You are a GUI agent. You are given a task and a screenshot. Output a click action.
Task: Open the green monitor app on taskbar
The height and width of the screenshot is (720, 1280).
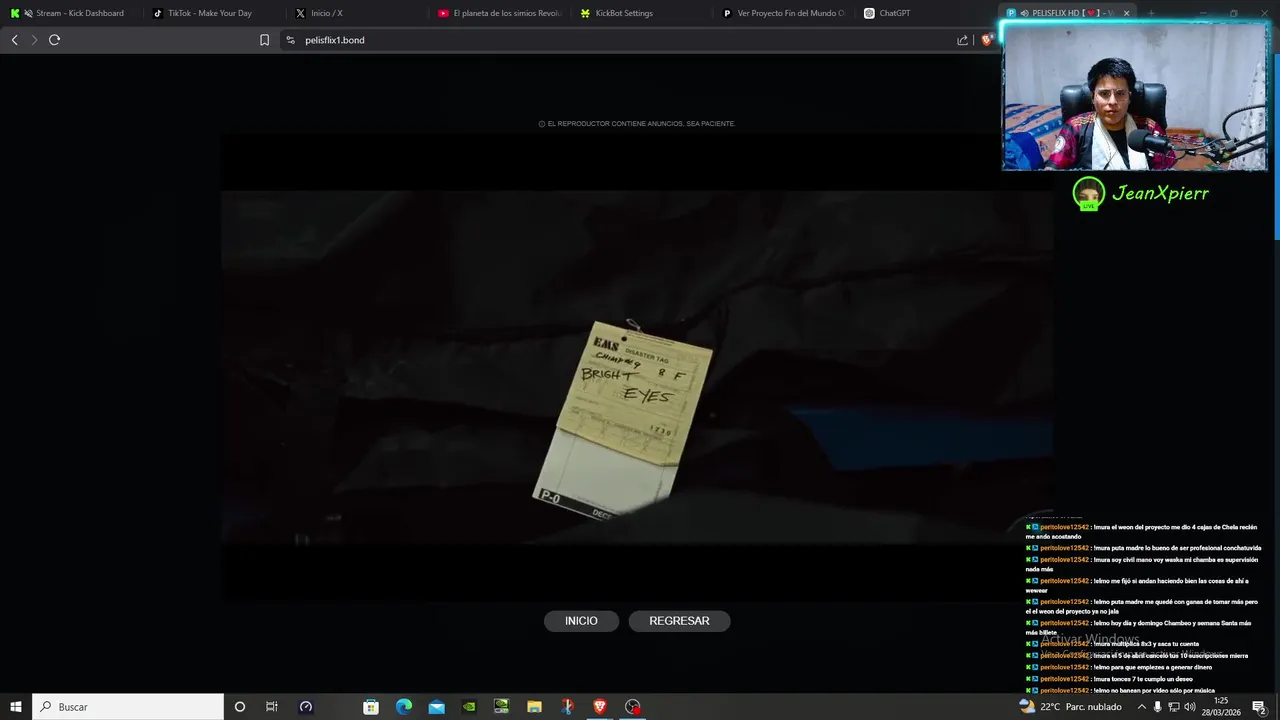(502, 707)
